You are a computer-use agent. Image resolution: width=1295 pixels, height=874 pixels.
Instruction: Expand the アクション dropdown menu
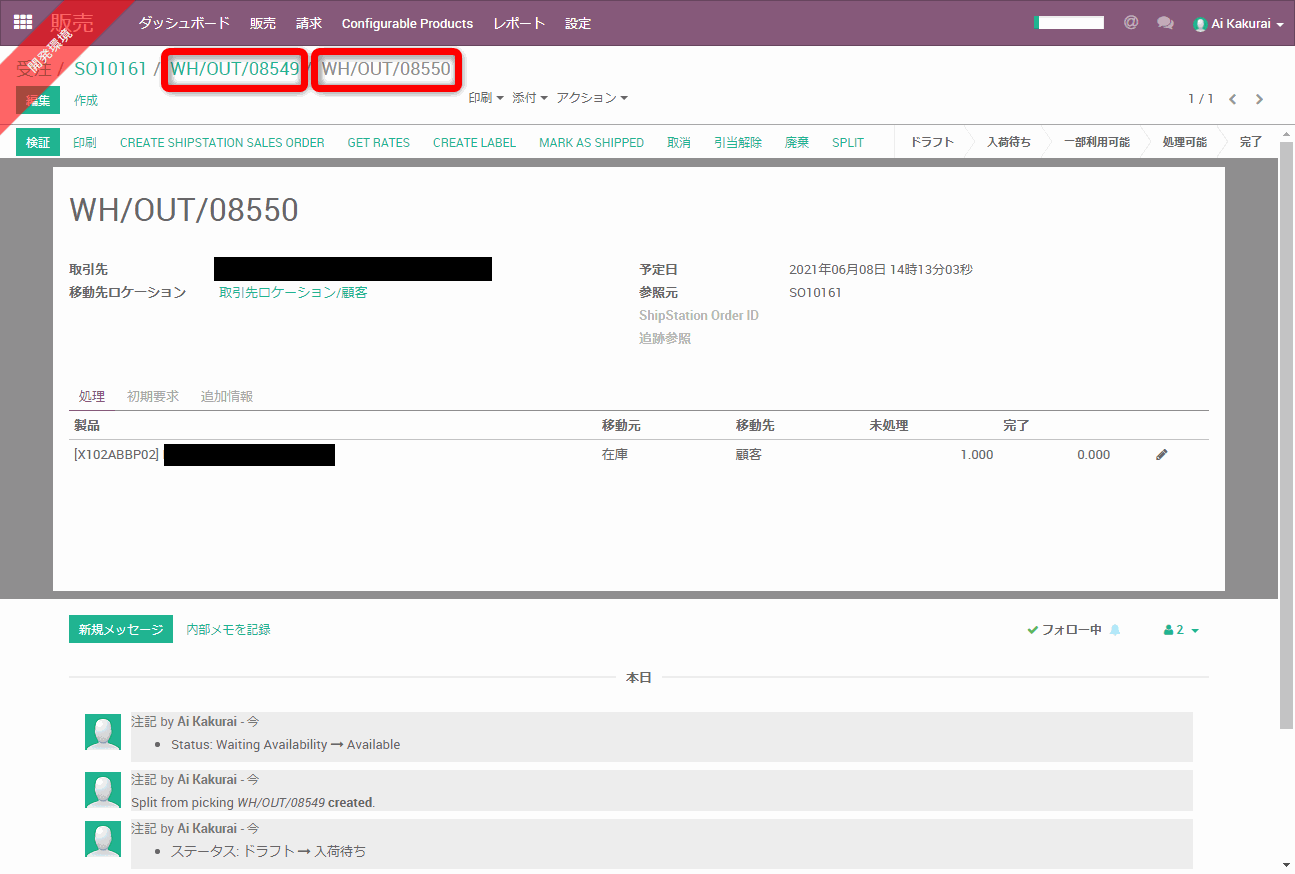pos(592,98)
